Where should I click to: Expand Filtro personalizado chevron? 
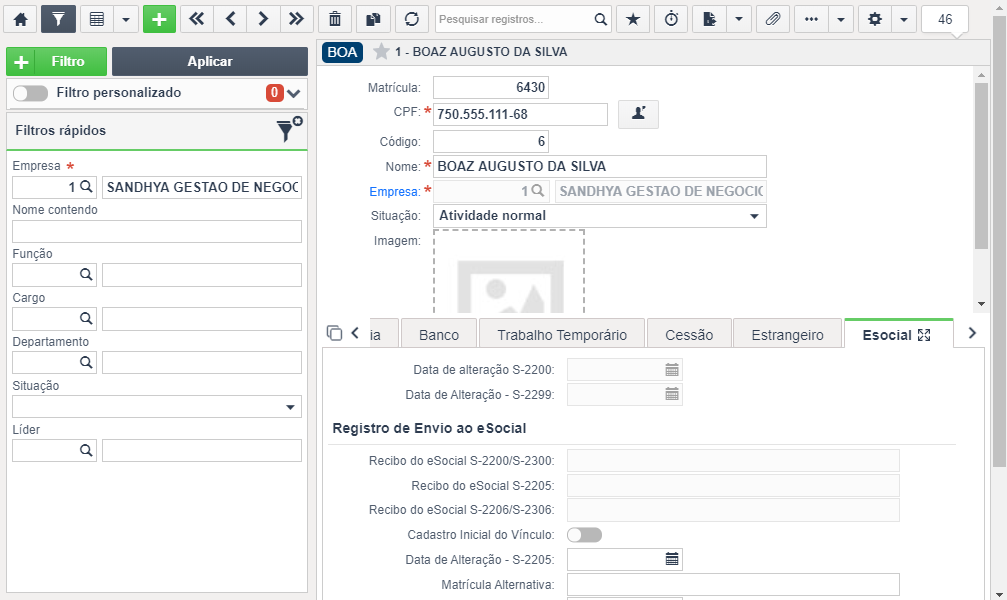[294, 94]
